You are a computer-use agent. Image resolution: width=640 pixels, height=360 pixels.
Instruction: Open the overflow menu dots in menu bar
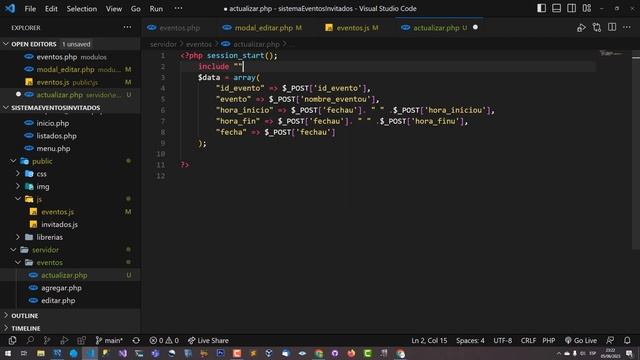(178, 8)
